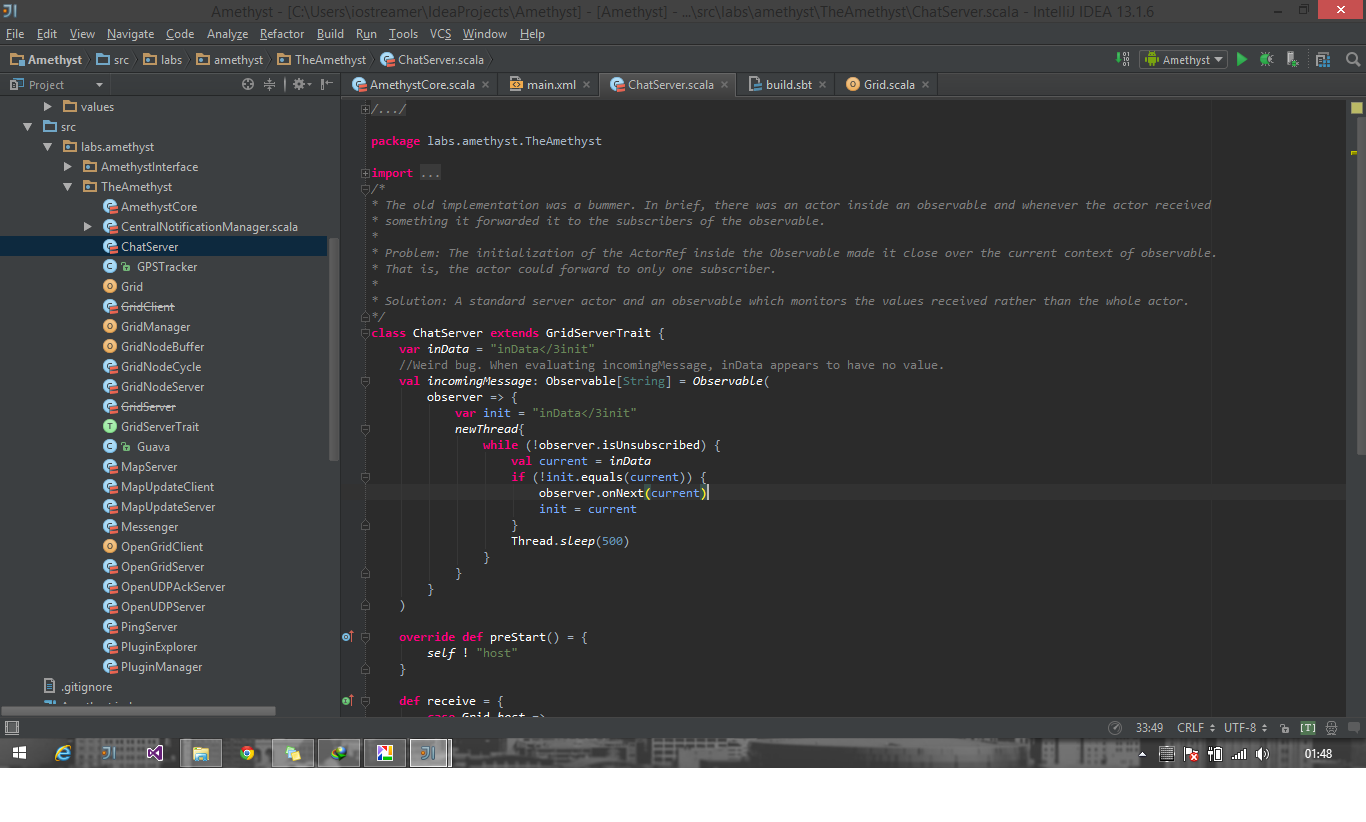Toggle tool window bars corner button
1366x822 pixels.
click(11, 728)
